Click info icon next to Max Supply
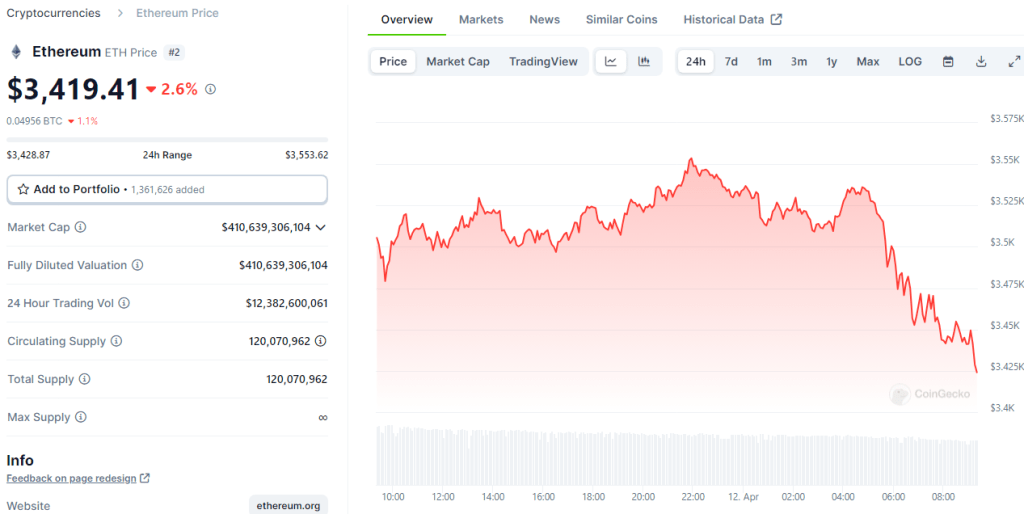This screenshot has width=1024, height=514. coord(81,417)
